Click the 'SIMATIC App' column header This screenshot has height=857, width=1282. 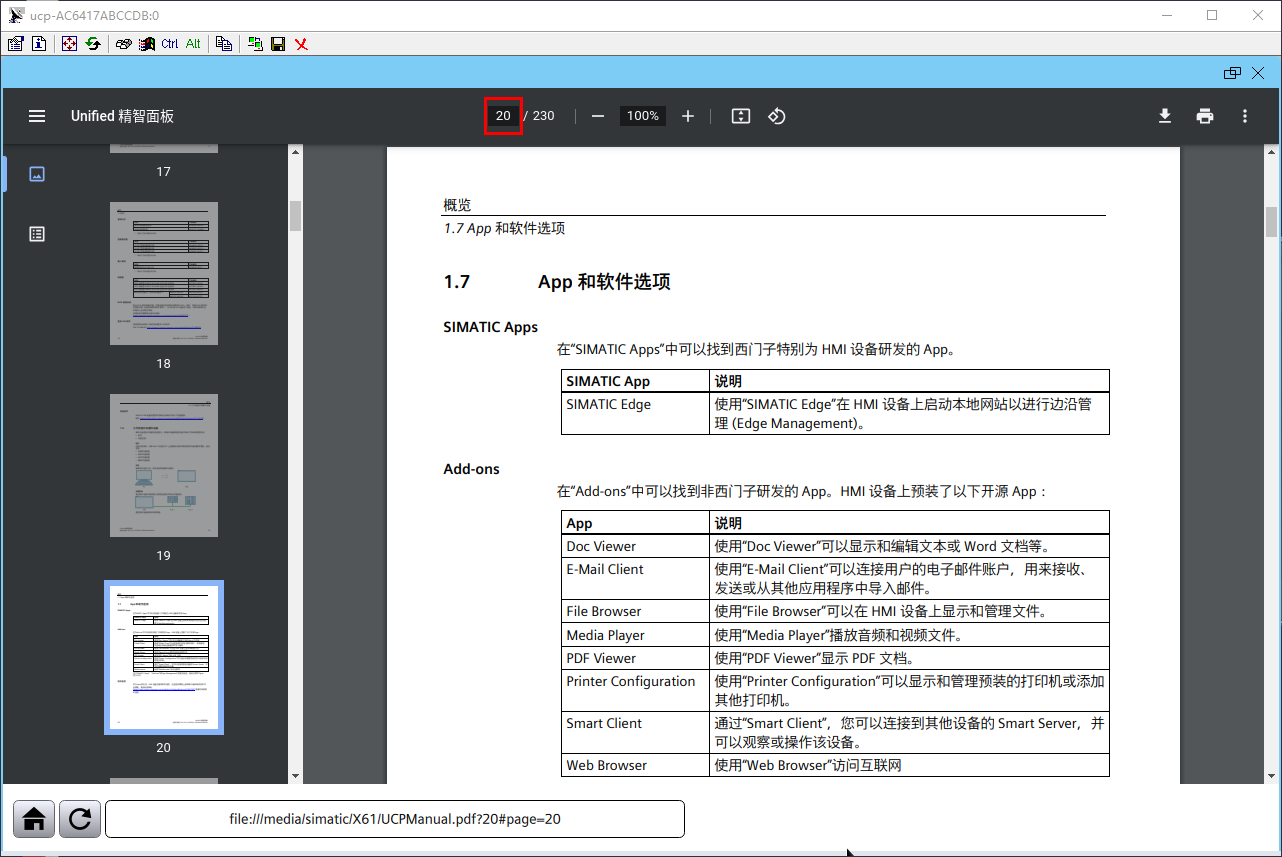click(x=636, y=381)
